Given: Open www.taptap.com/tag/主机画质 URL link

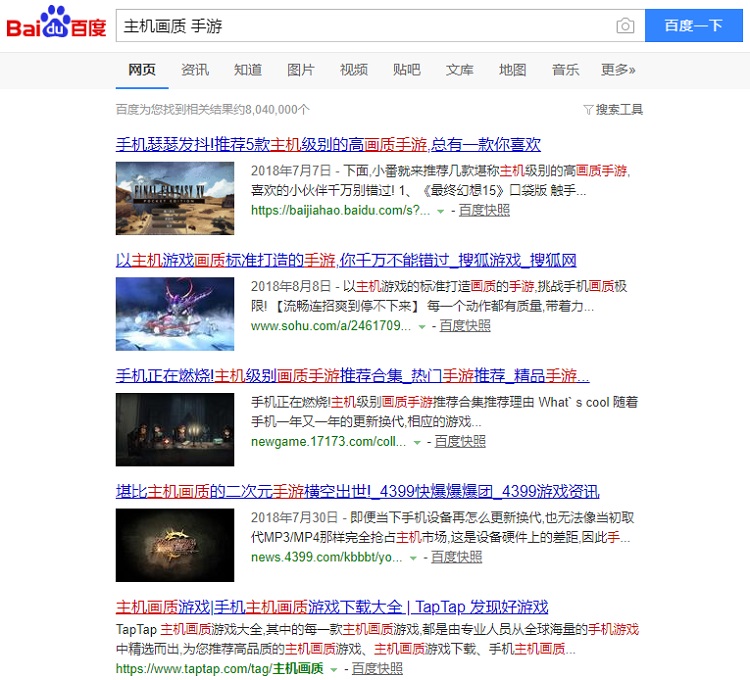Looking at the screenshot, I should click(220, 668).
